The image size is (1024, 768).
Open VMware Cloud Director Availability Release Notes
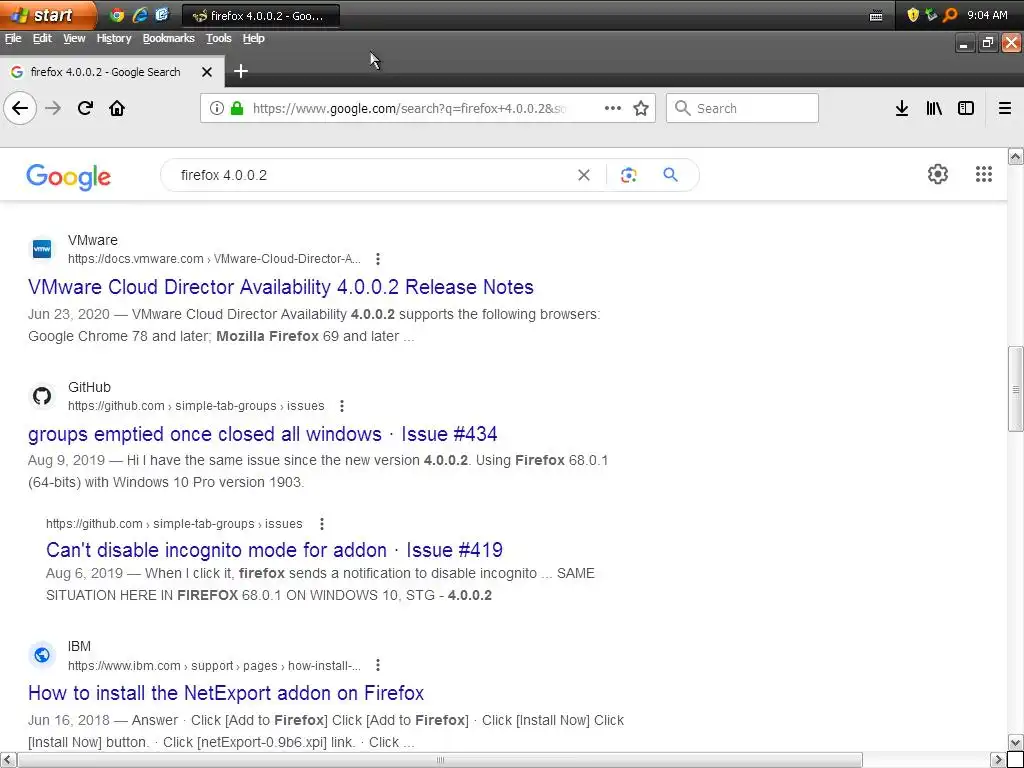pyautogui.click(x=281, y=287)
